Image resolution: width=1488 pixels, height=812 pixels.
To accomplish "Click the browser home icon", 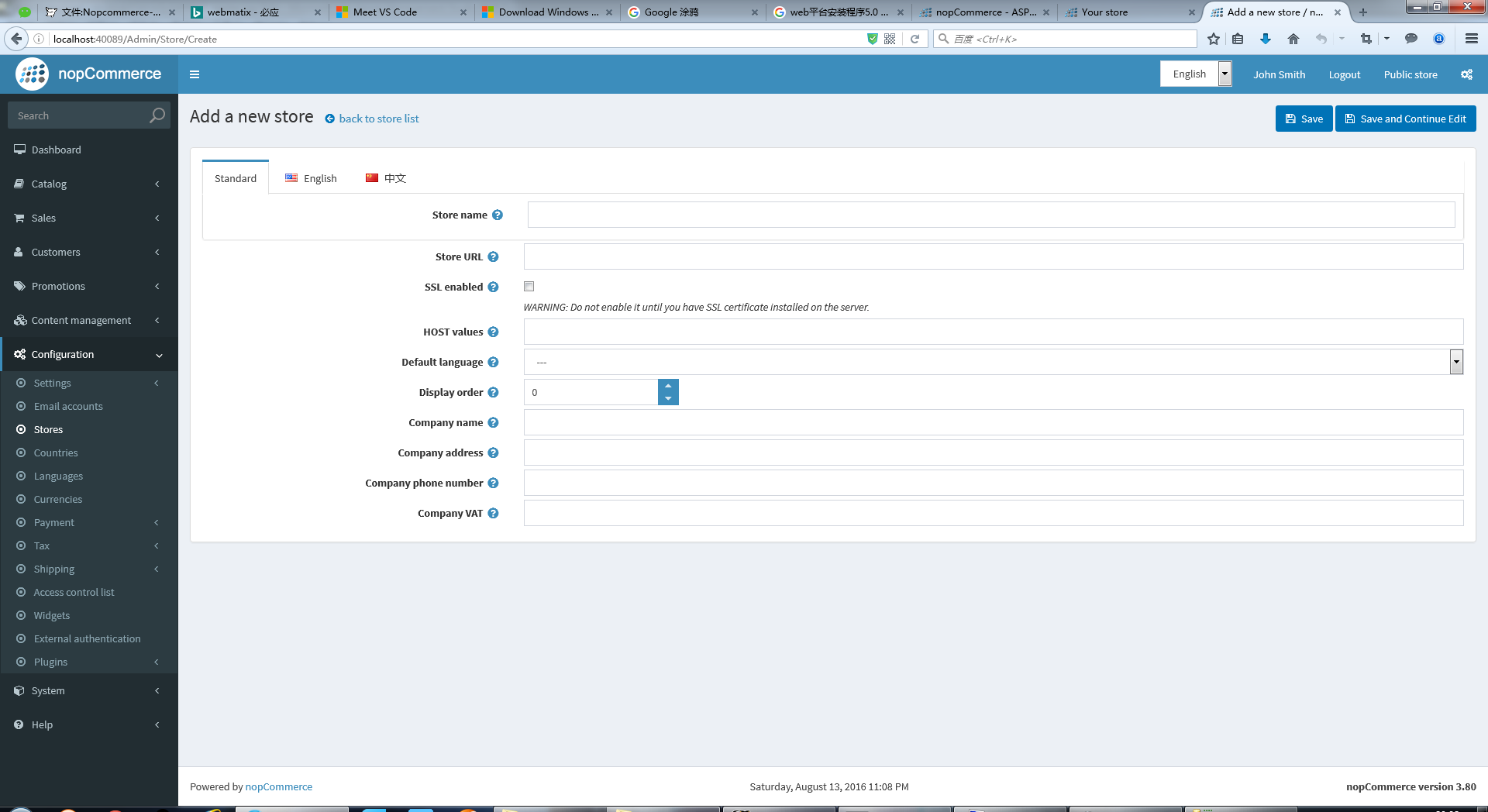I will [1293, 39].
